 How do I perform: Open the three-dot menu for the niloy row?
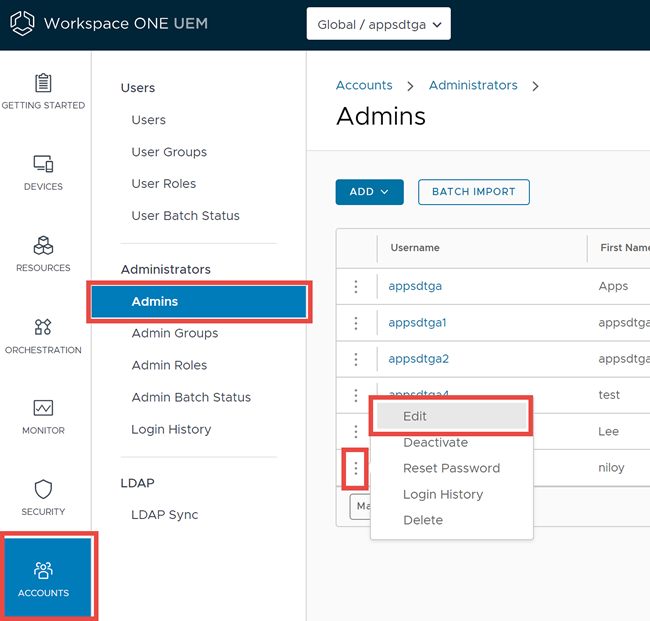pos(356,468)
